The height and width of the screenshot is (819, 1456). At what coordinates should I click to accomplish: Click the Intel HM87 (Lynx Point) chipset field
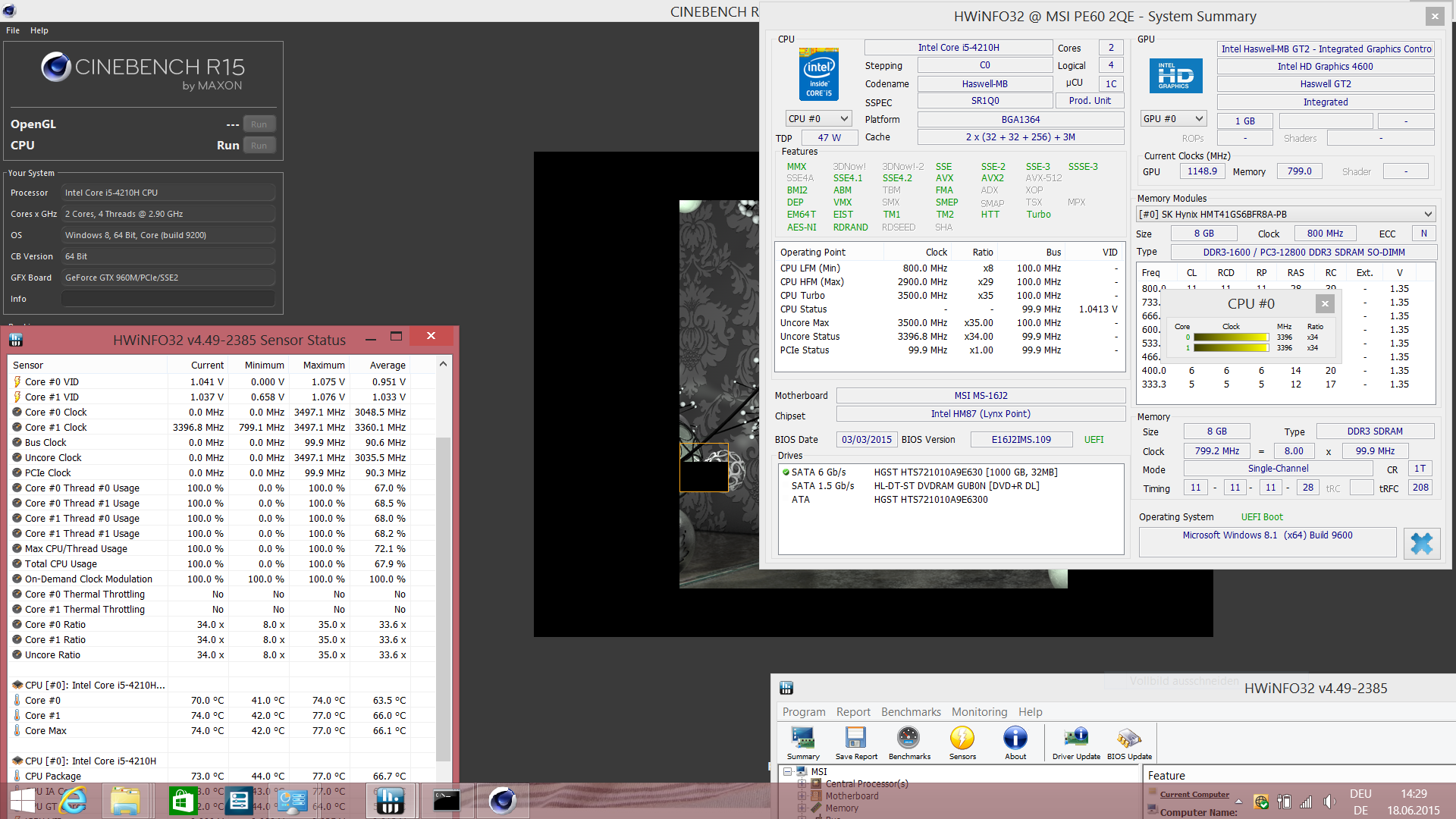point(981,414)
